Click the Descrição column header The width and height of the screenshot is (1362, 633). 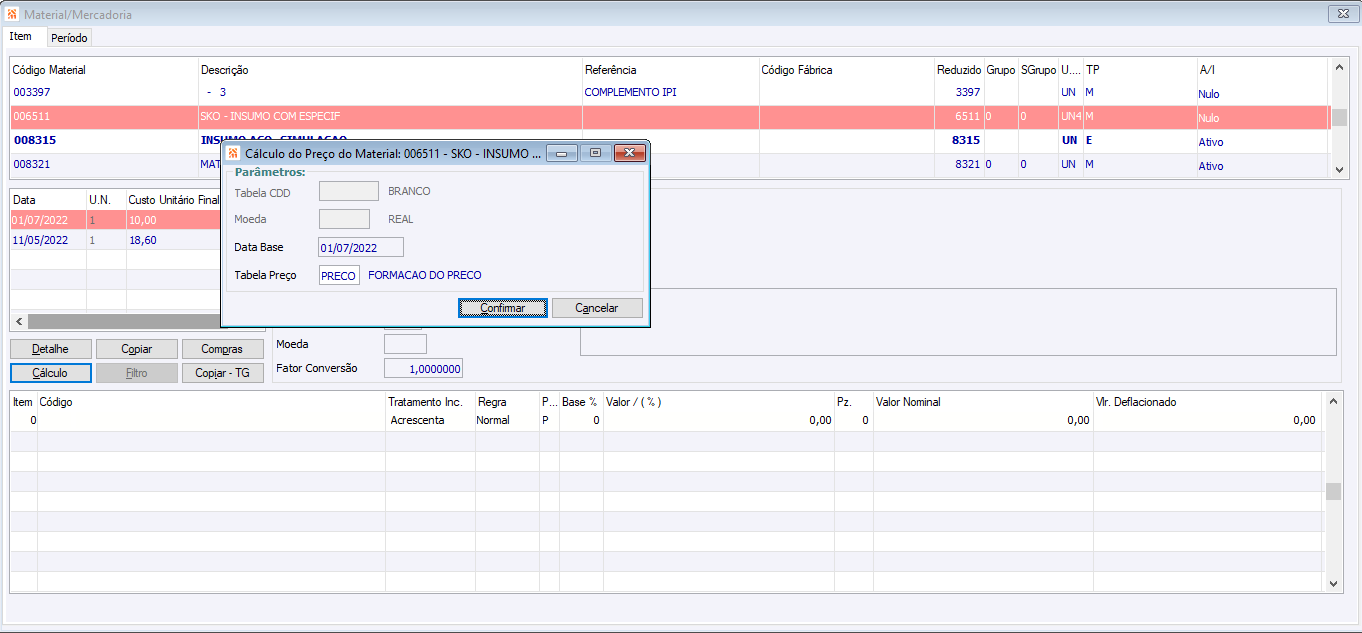pos(225,70)
